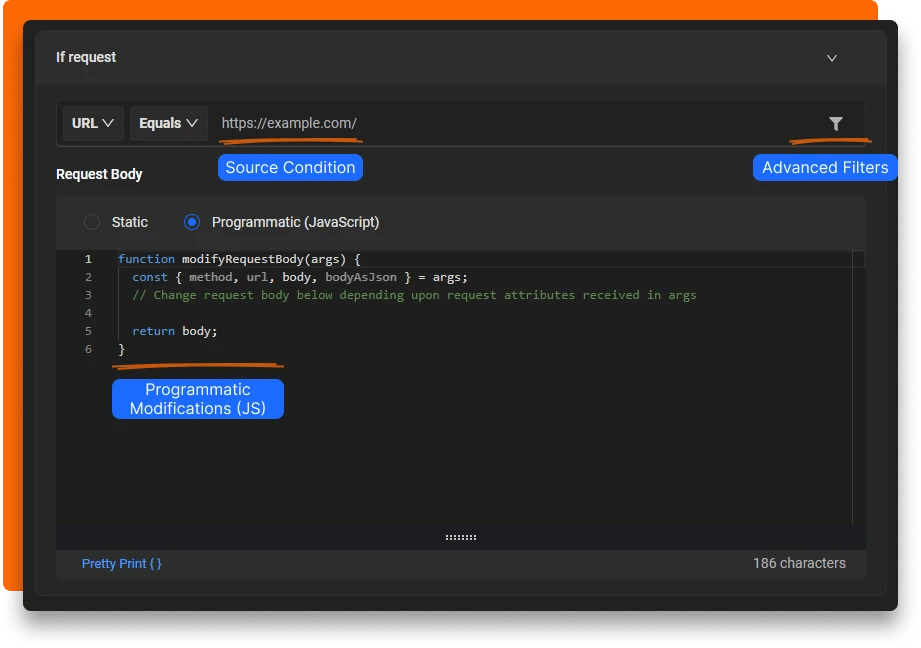921x648 pixels.
Task: Click the return body; code line
Action: tap(174, 331)
